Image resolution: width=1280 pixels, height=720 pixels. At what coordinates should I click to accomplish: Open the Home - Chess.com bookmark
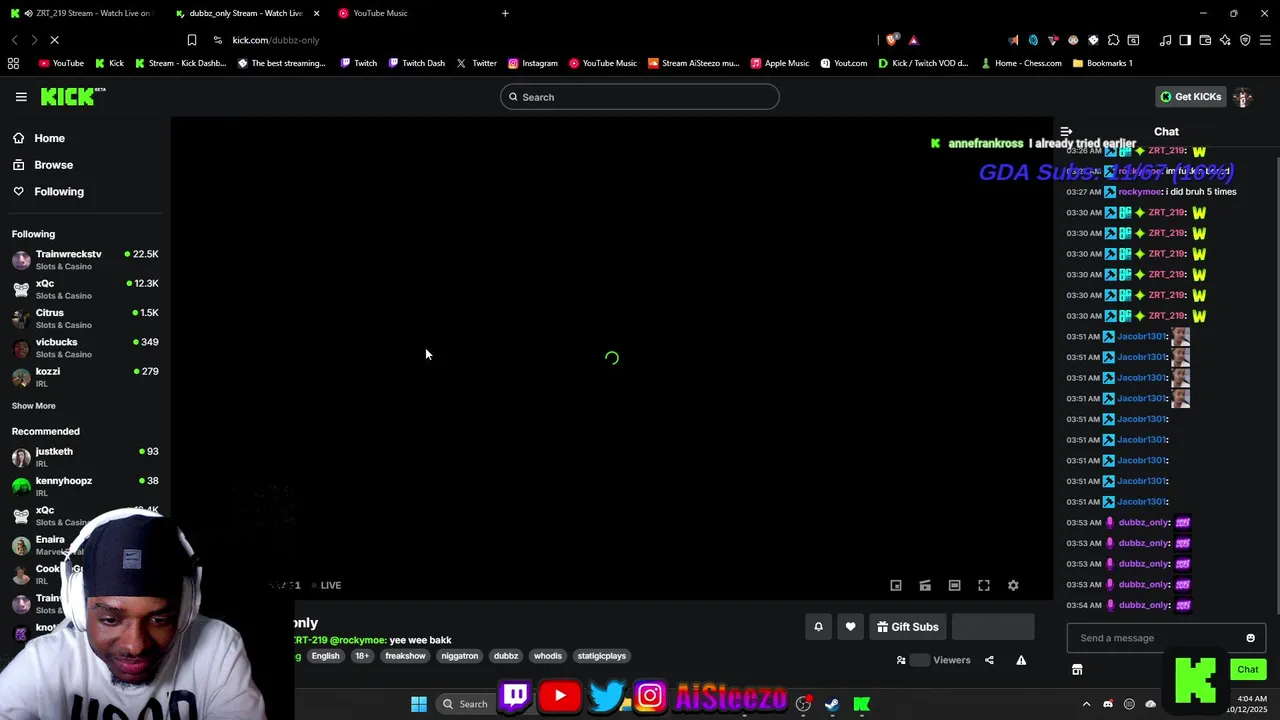(x=1021, y=63)
